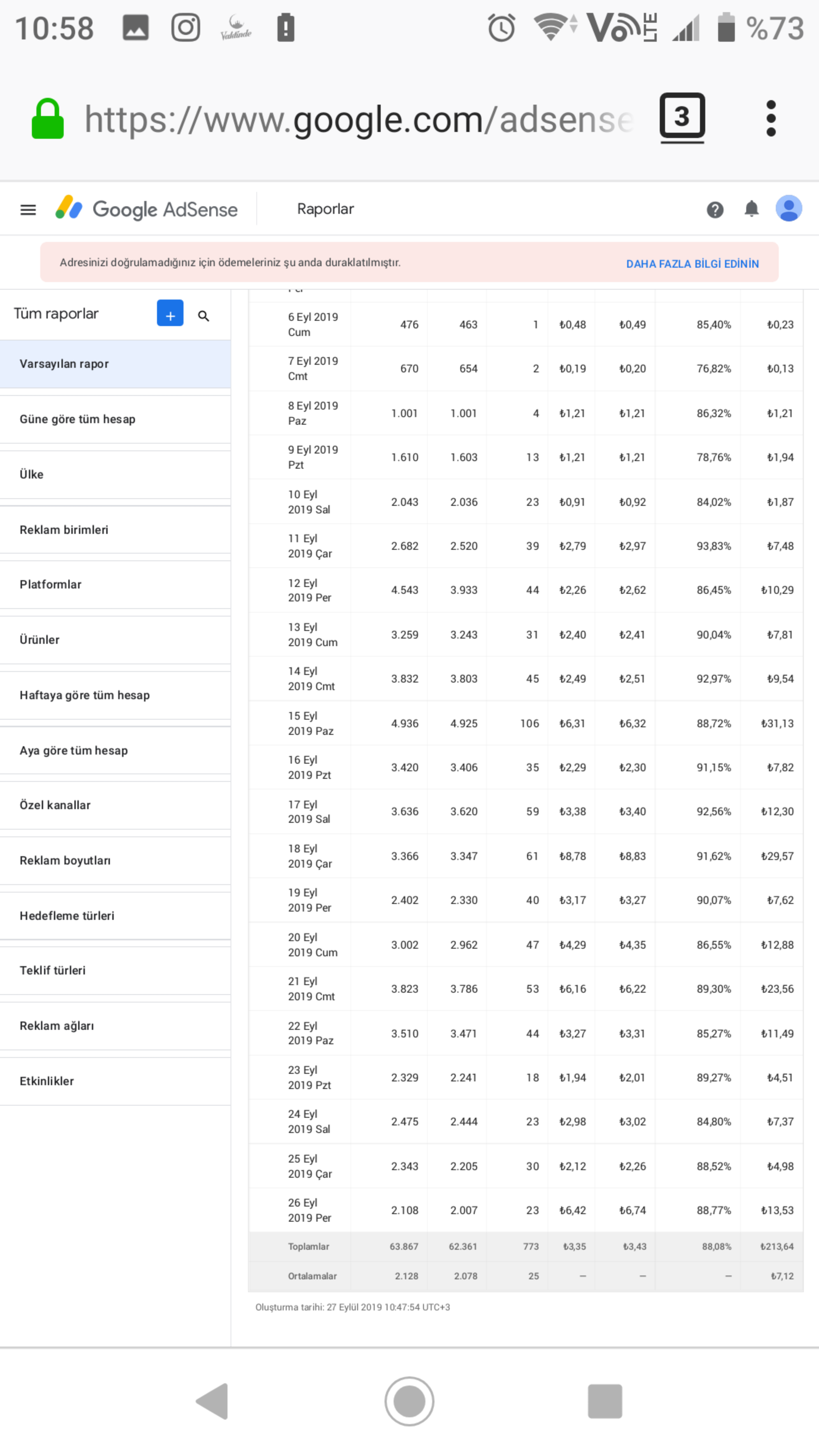The image size is (819, 1456).
Task: Tap the Android recent apps square
Action: click(x=605, y=1401)
